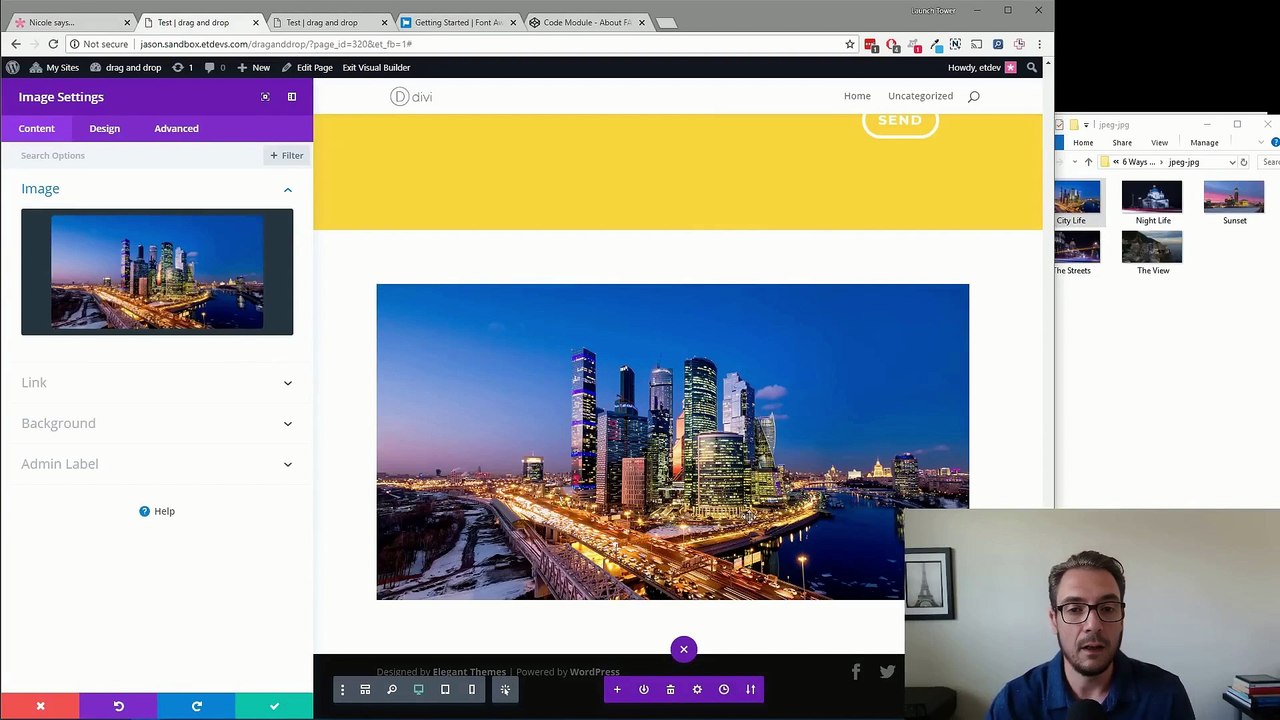Switch to Code Module browser tab
Screen dimensions: 1280x720
586,22
